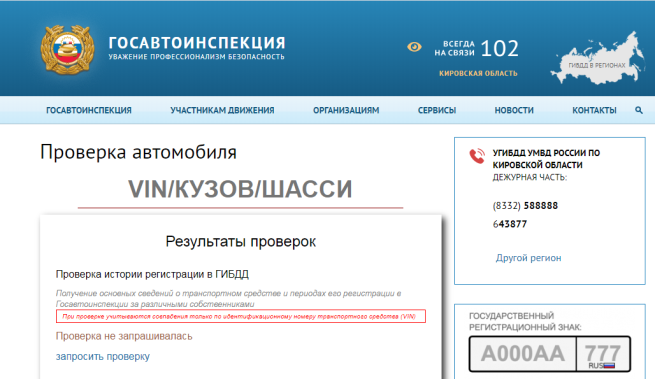Open the КОНТАКТЫ menu
This screenshot has height=379, width=655.
[x=594, y=110]
